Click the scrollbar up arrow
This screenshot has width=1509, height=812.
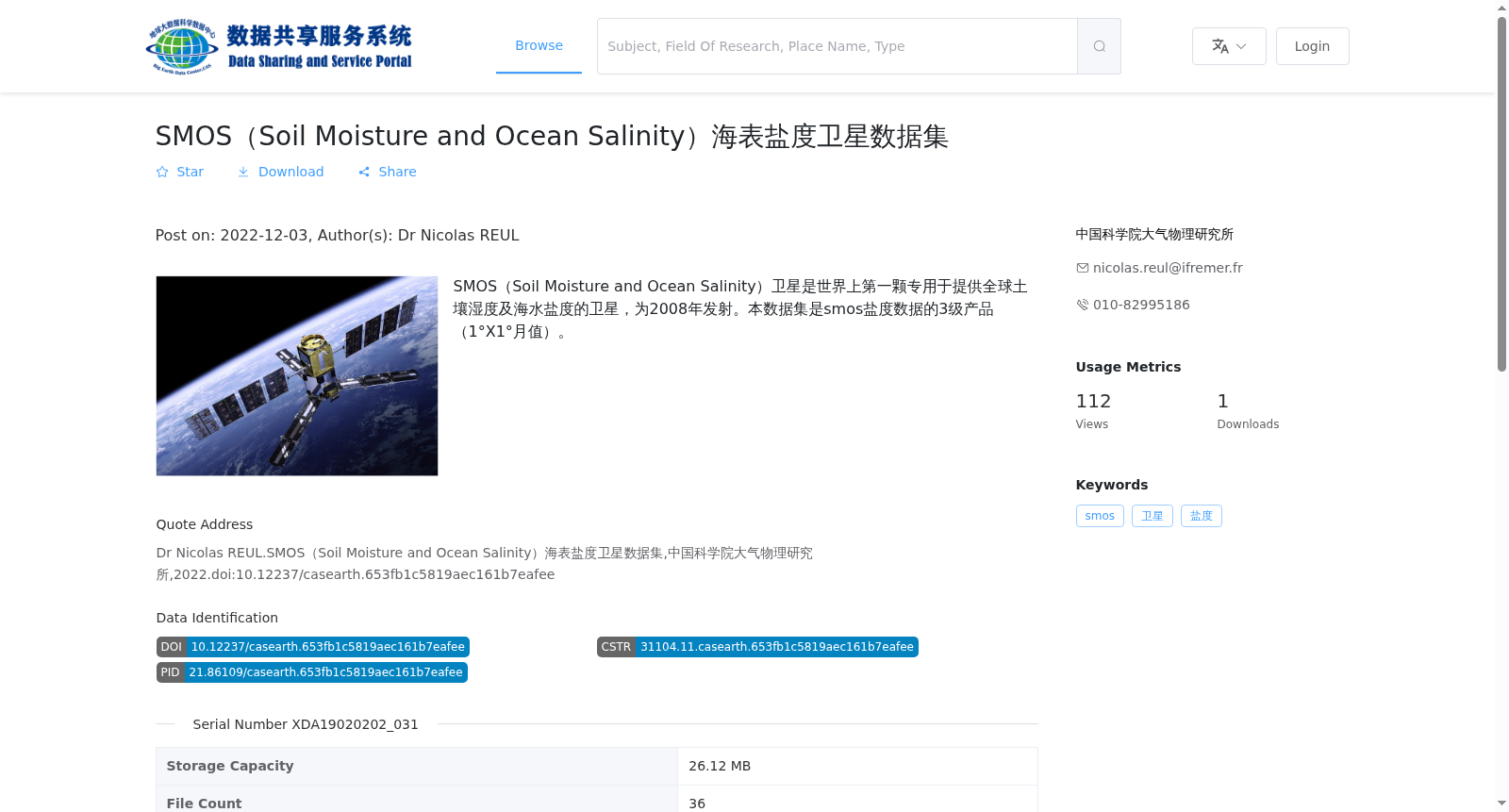(x=1501, y=8)
